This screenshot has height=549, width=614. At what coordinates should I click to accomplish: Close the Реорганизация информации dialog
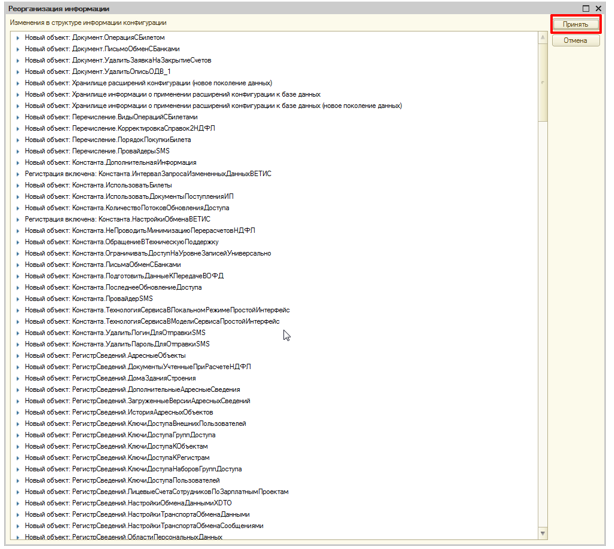tap(599, 7)
